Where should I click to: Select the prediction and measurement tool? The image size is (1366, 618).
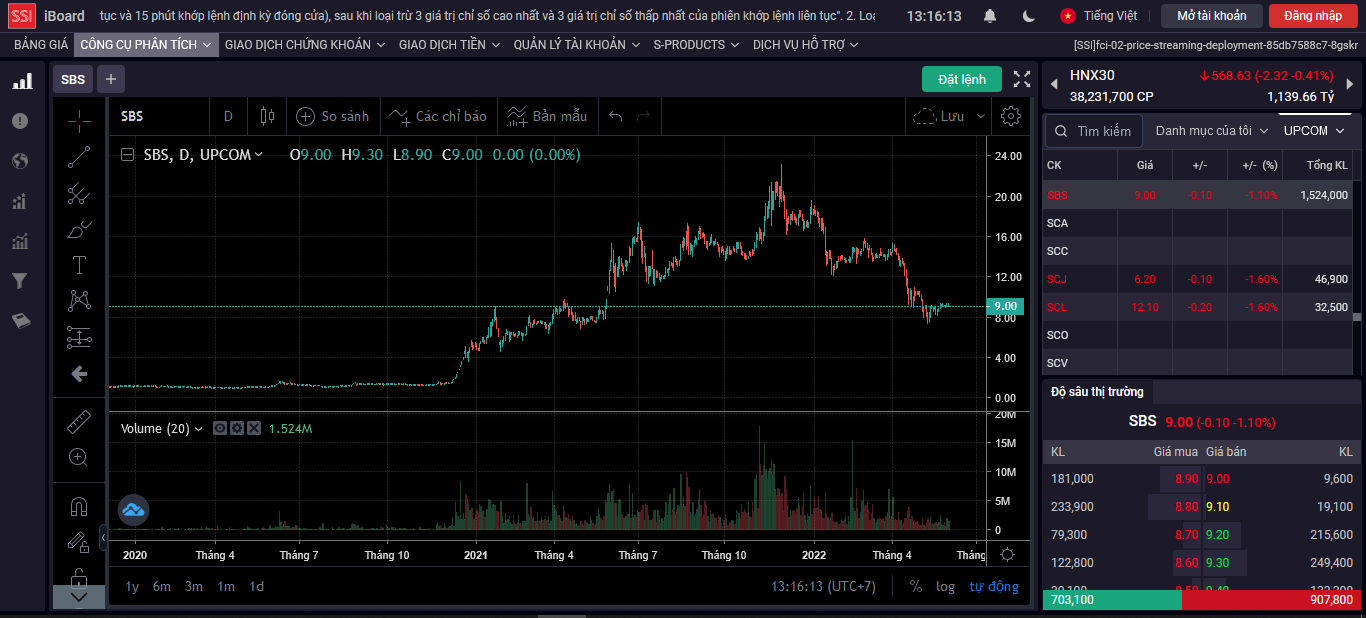tap(79, 337)
